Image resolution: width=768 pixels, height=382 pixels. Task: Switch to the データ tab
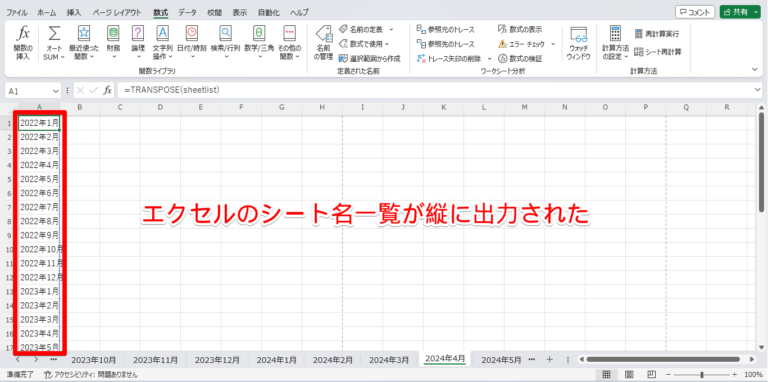click(x=187, y=12)
